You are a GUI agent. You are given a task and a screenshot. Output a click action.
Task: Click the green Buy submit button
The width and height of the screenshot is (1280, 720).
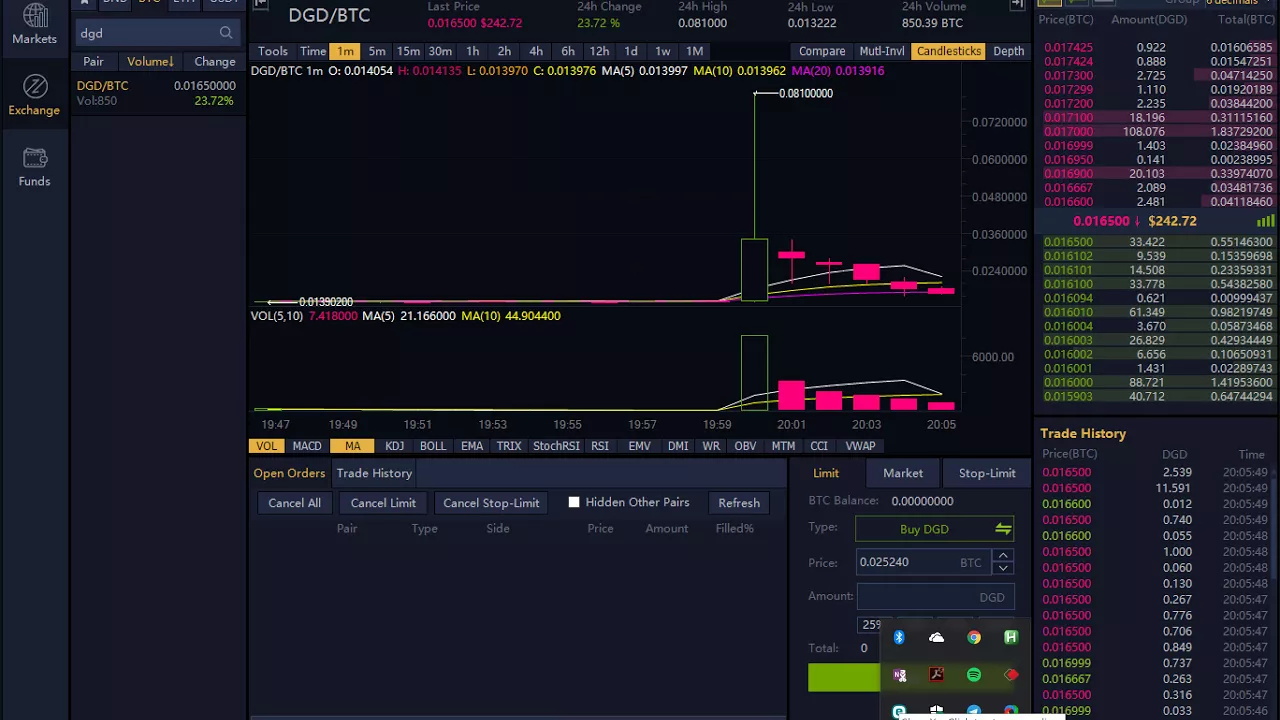(844, 678)
